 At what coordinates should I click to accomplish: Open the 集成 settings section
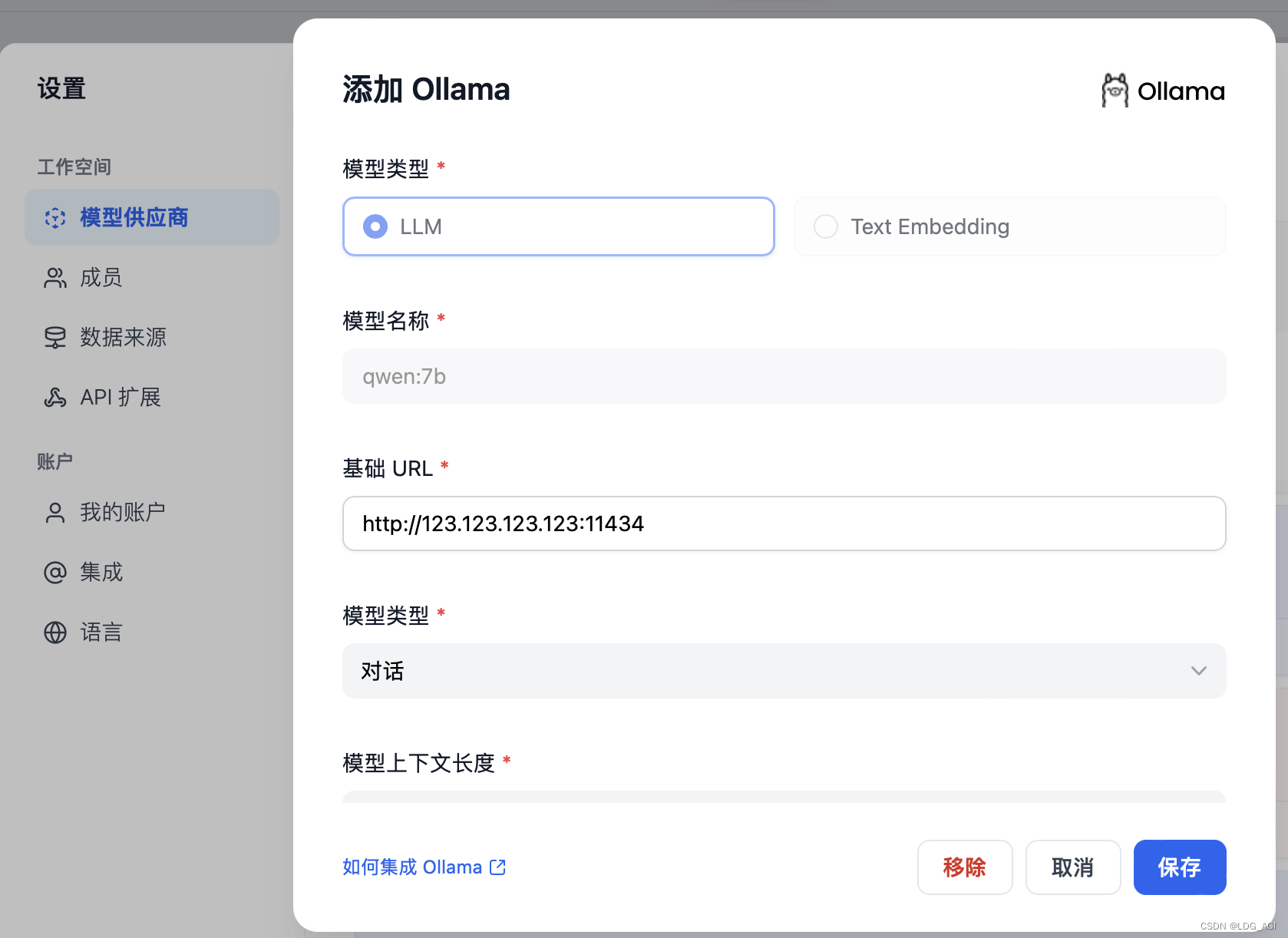click(152, 573)
